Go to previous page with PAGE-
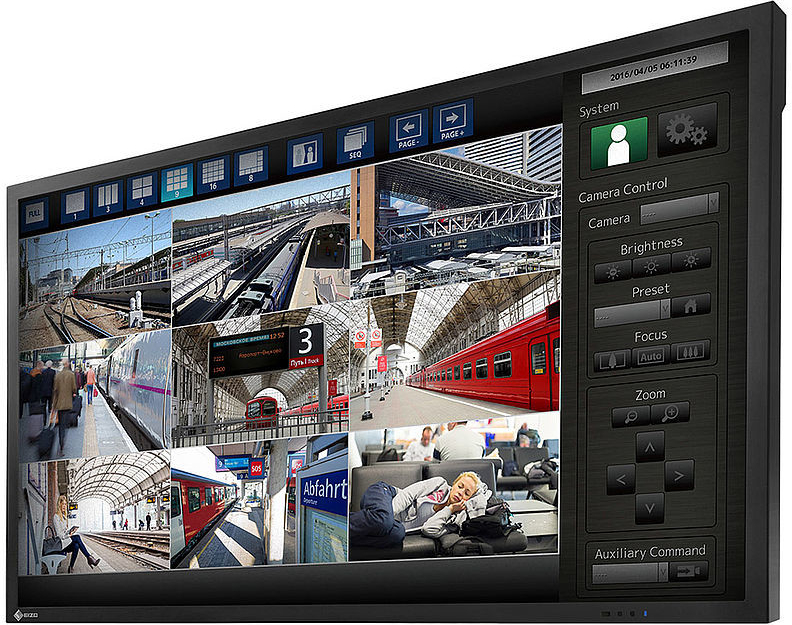Screen dimensions: 792x625 pyautogui.click(x=408, y=128)
